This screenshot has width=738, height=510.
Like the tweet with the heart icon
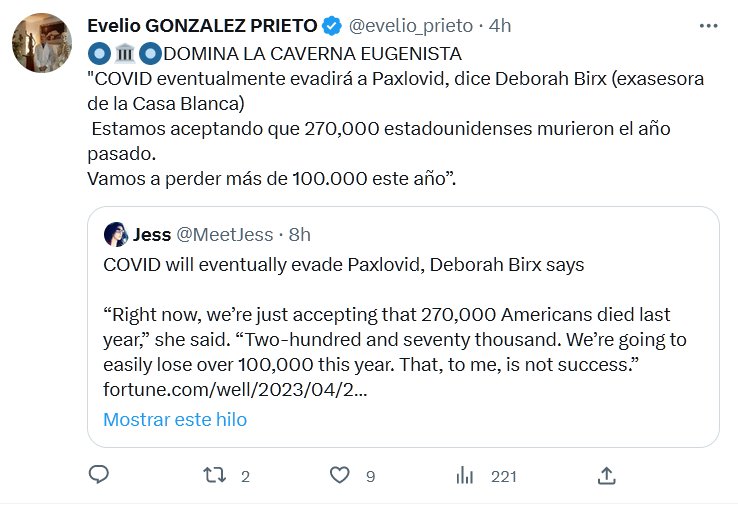340,475
